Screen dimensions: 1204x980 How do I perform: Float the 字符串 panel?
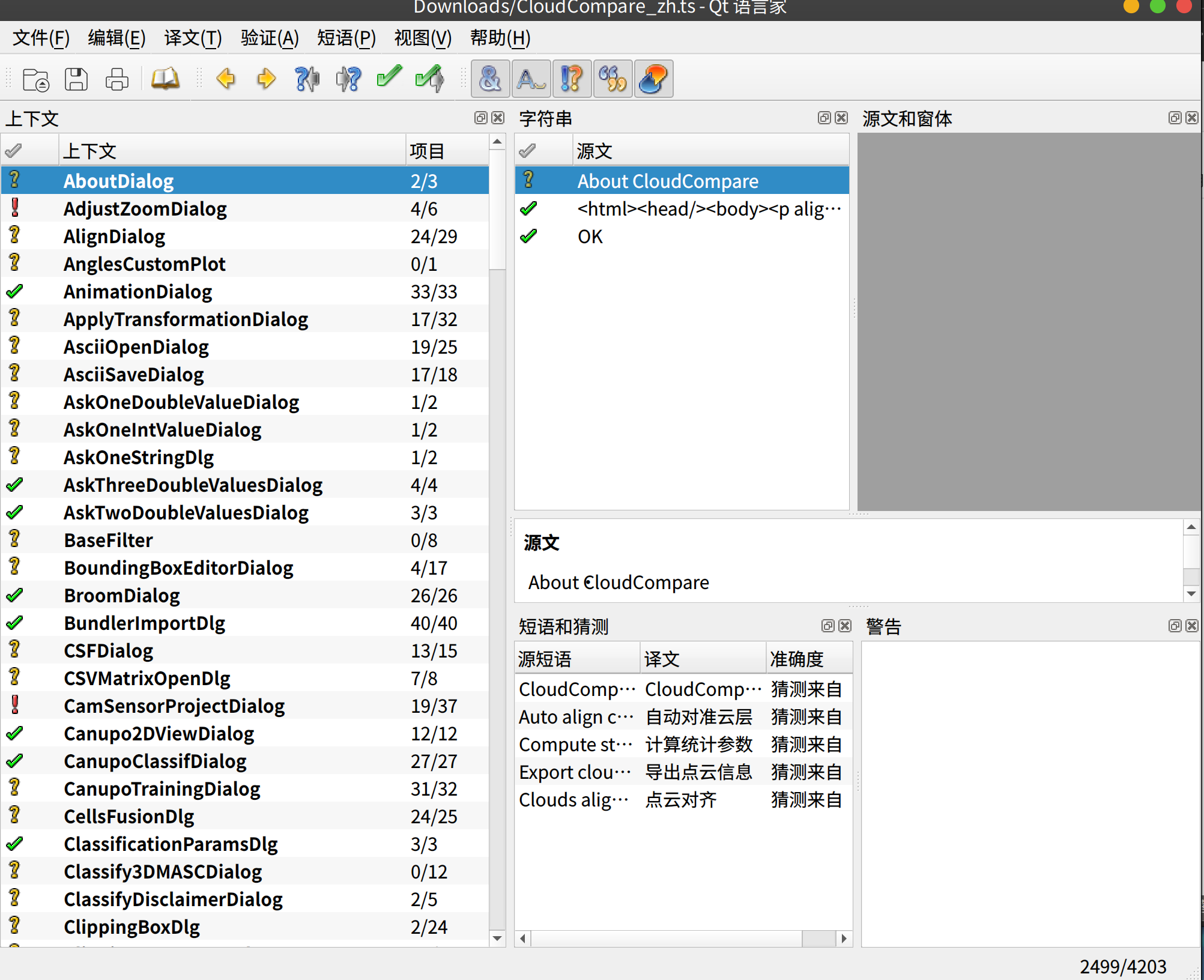point(824,118)
